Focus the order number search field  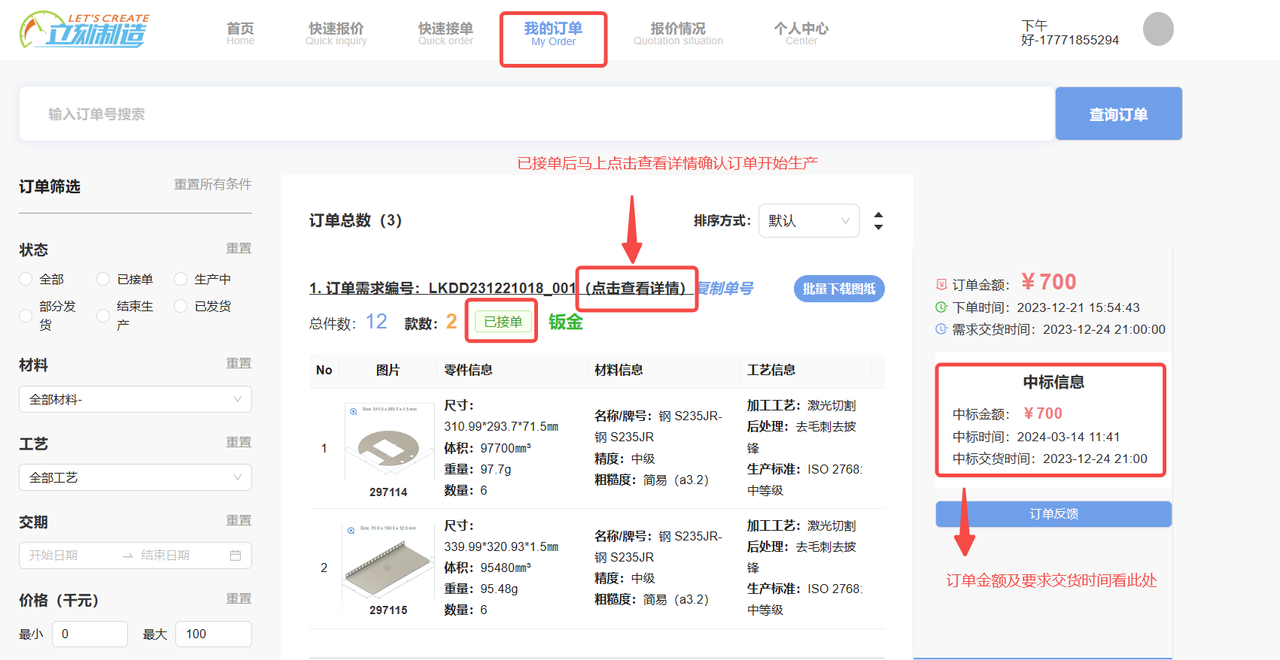pyautogui.click(x=537, y=114)
